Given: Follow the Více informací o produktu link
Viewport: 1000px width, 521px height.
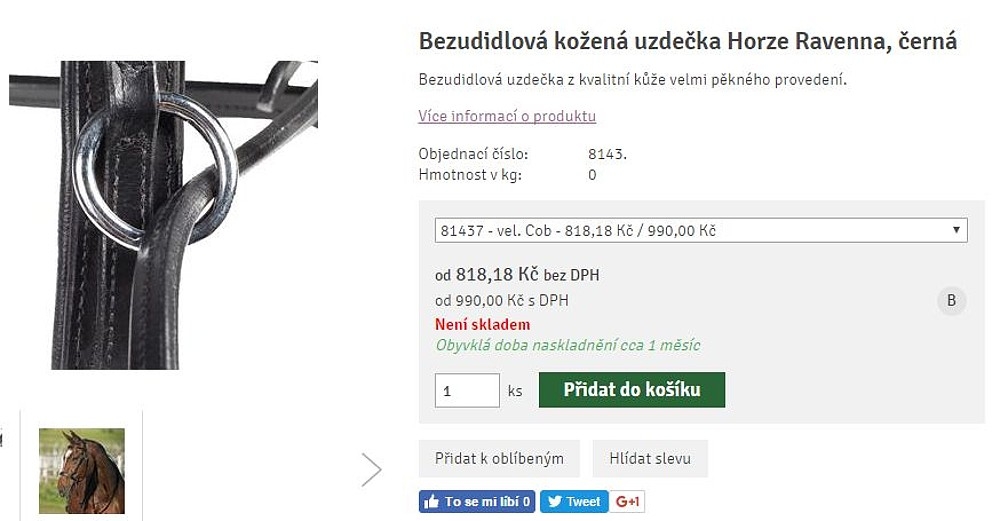Looking at the screenshot, I should 507,116.
